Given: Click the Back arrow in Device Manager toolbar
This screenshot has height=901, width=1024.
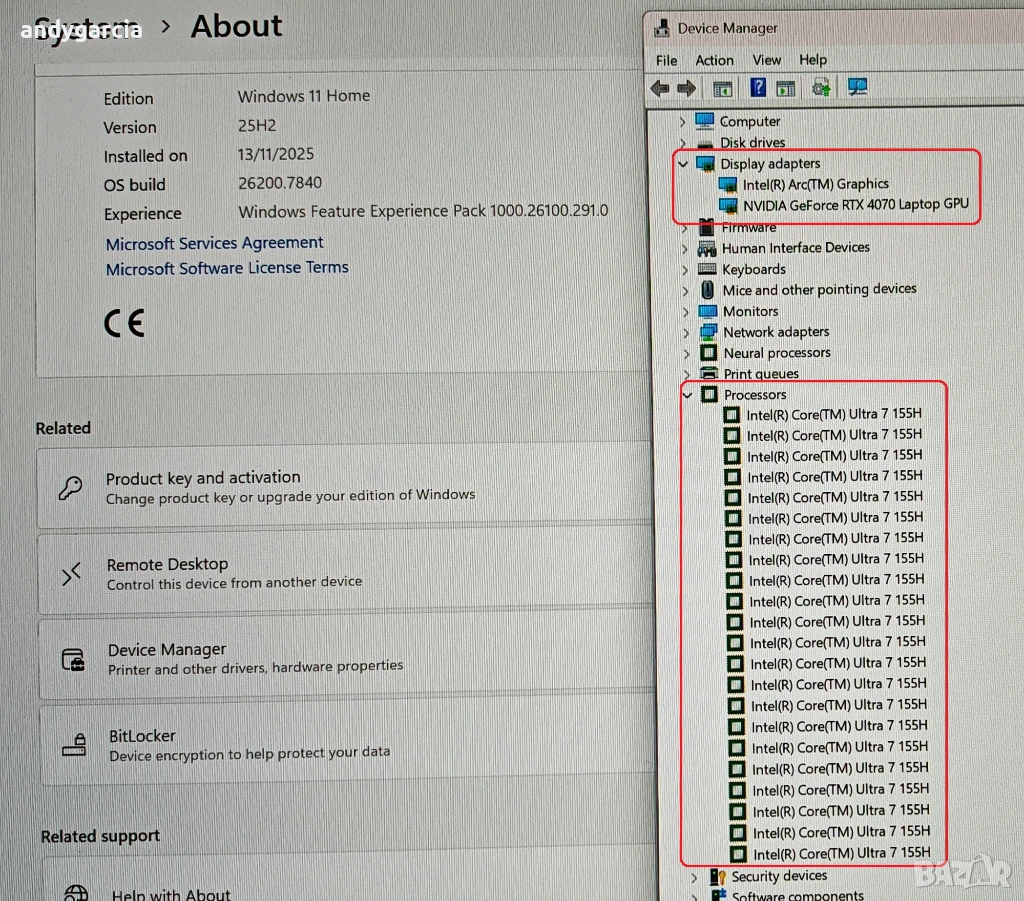Looking at the screenshot, I should (x=660, y=88).
